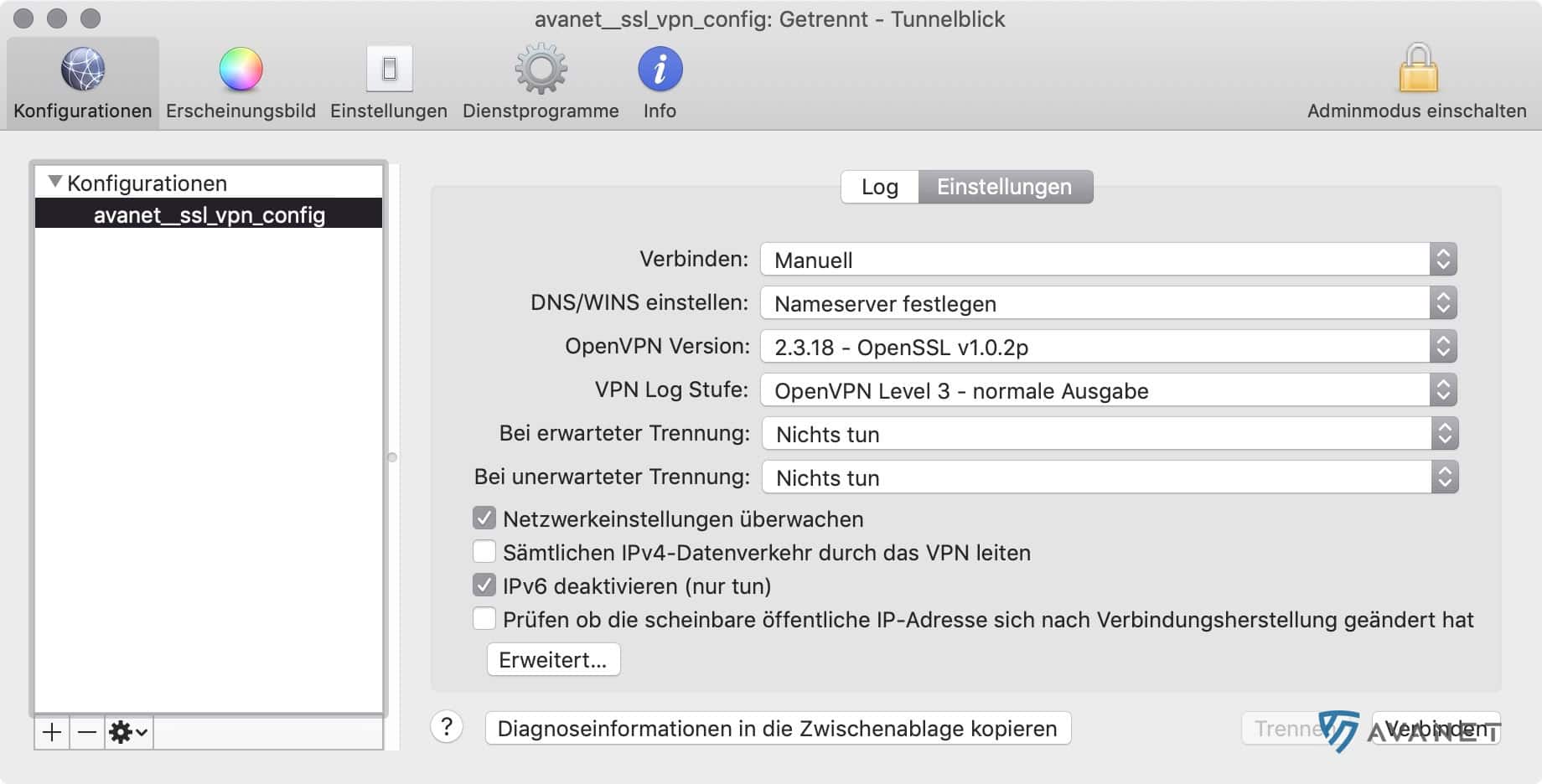Viewport: 1542px width, 784px height.
Task: Open the Konfigurationen toolbar pane
Action: 82,83
